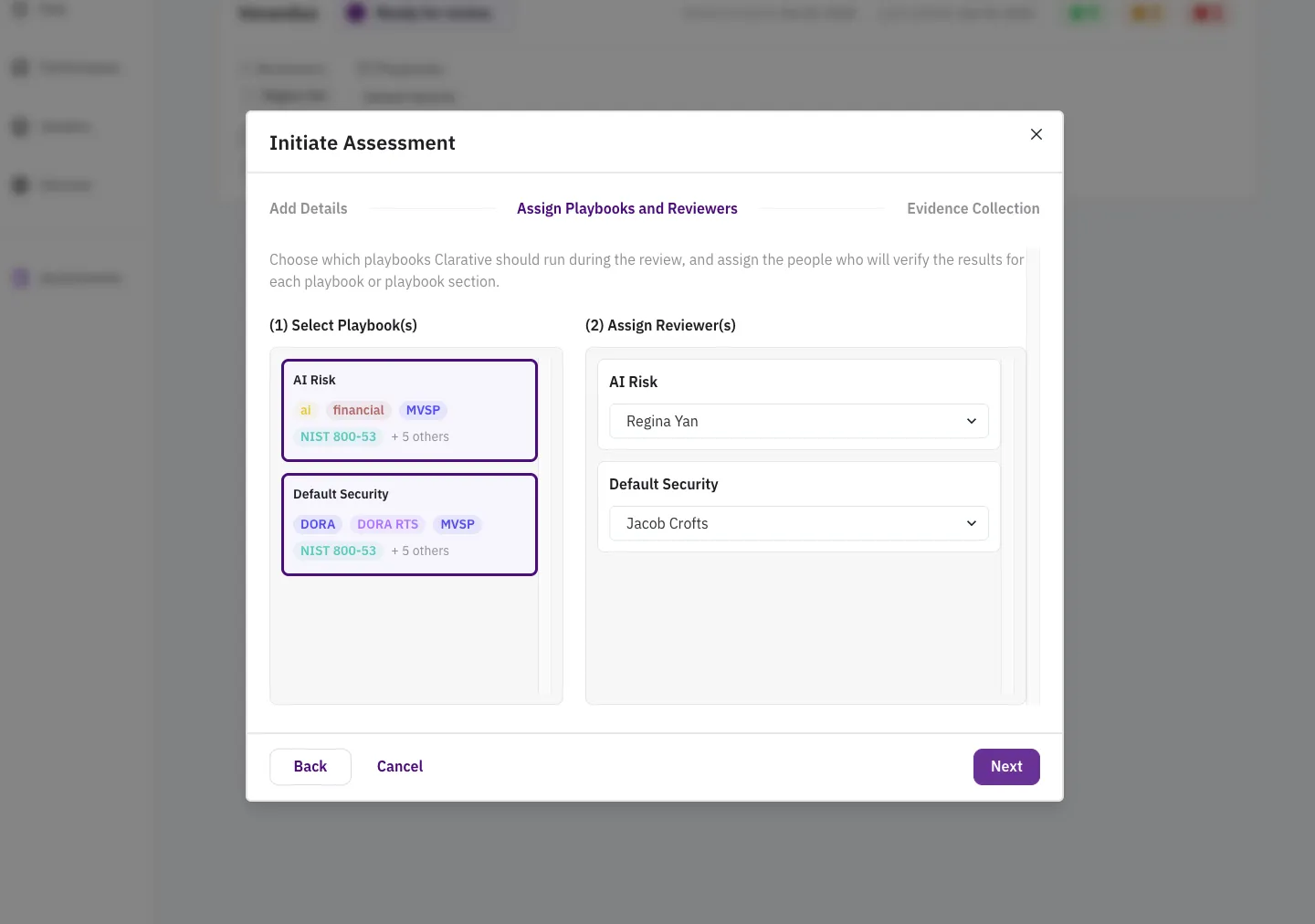Jump to the Evidence Collection step
The height and width of the screenshot is (924, 1315).
(x=973, y=208)
